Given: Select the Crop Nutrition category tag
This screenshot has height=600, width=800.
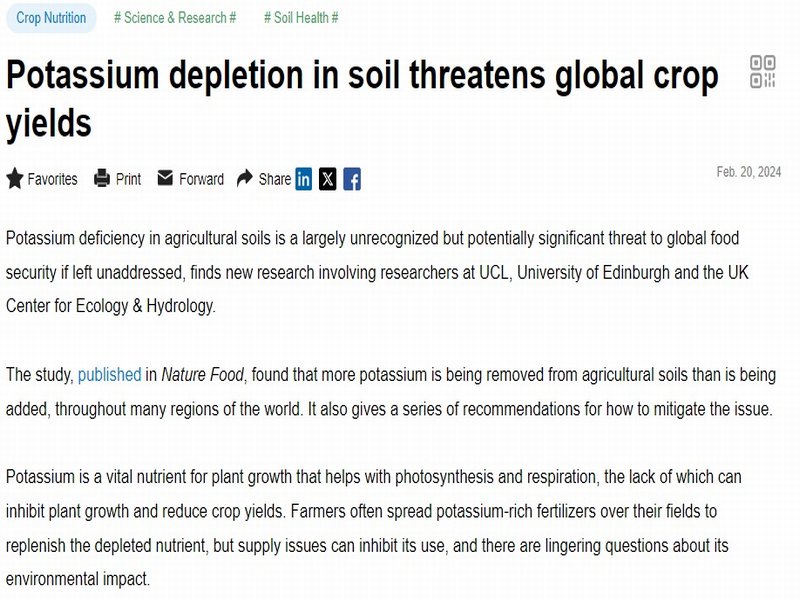Looking at the screenshot, I should [x=51, y=18].
